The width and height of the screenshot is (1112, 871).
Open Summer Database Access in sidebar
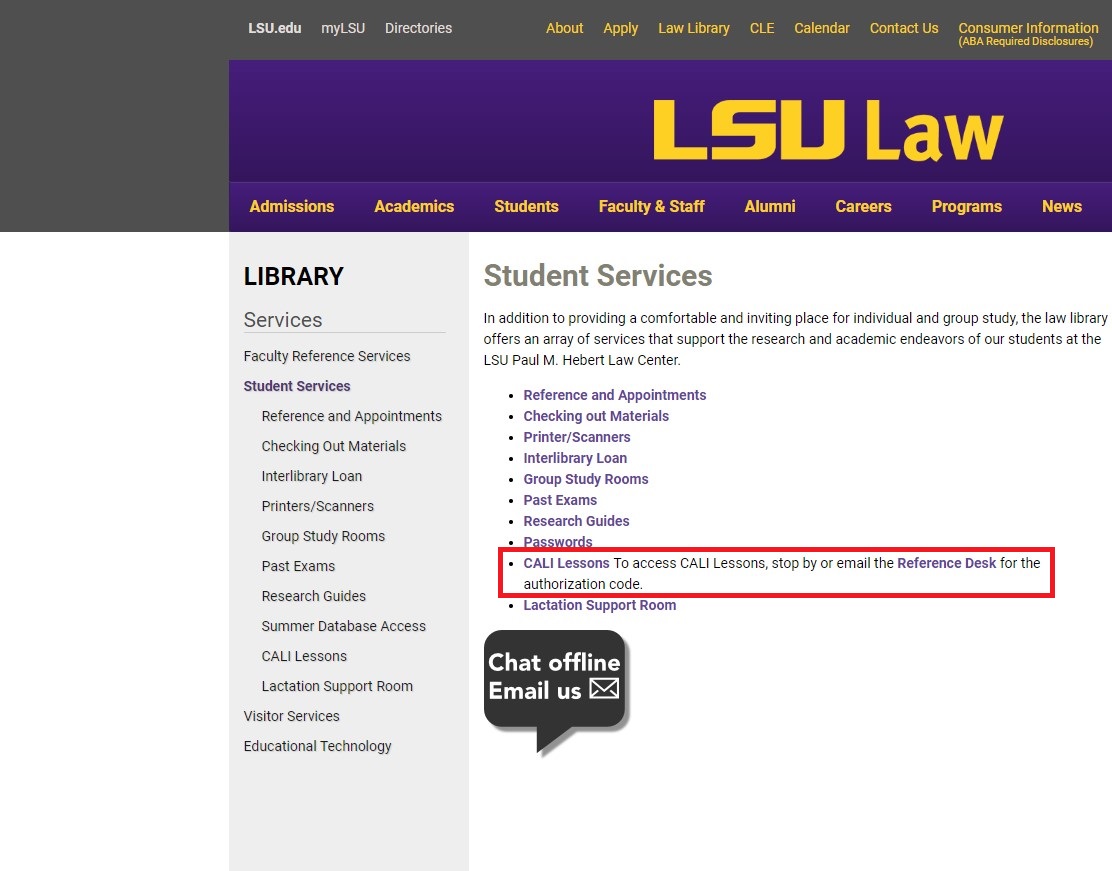tap(344, 626)
